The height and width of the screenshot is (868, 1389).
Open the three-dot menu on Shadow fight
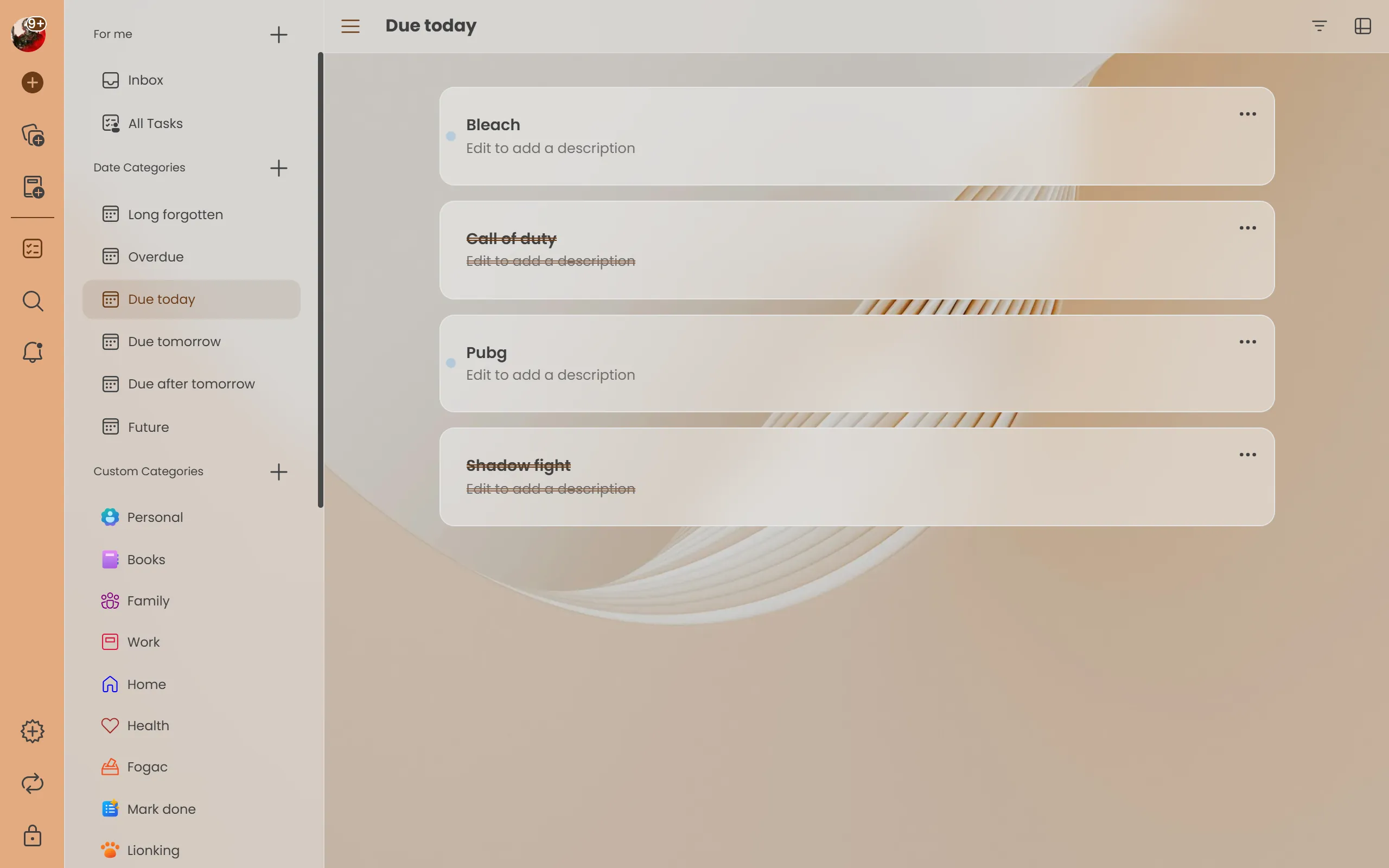(1247, 455)
